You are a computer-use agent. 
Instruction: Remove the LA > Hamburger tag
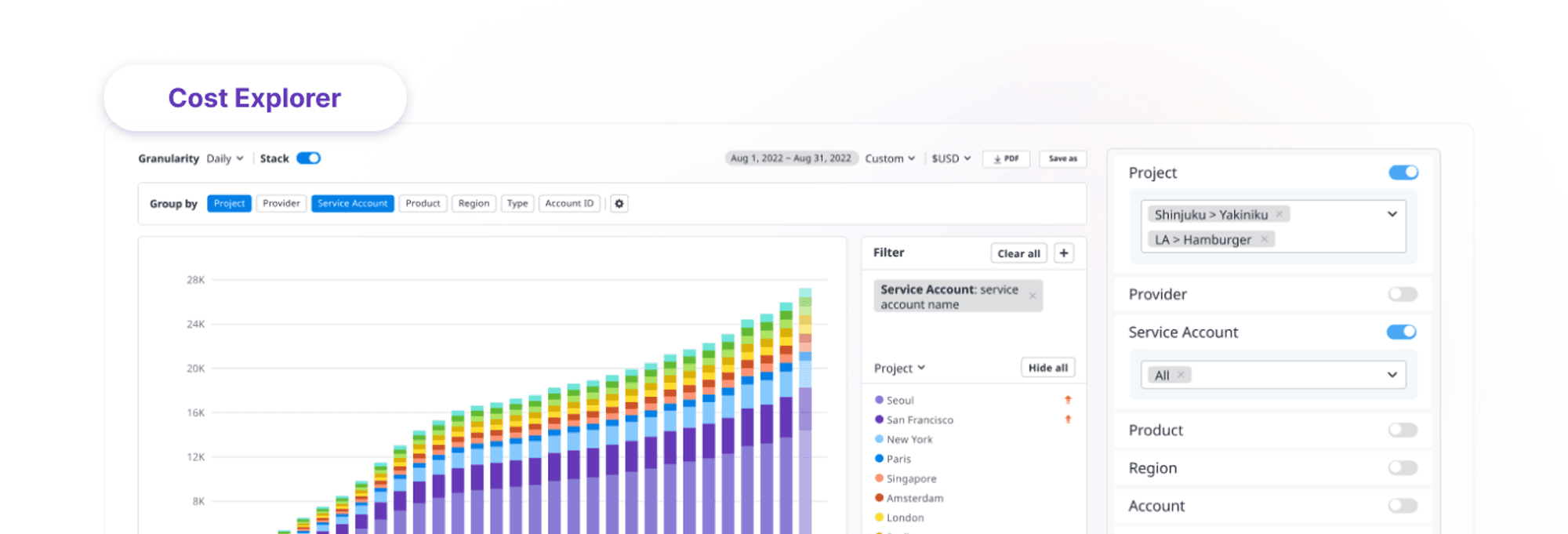pos(1264,239)
